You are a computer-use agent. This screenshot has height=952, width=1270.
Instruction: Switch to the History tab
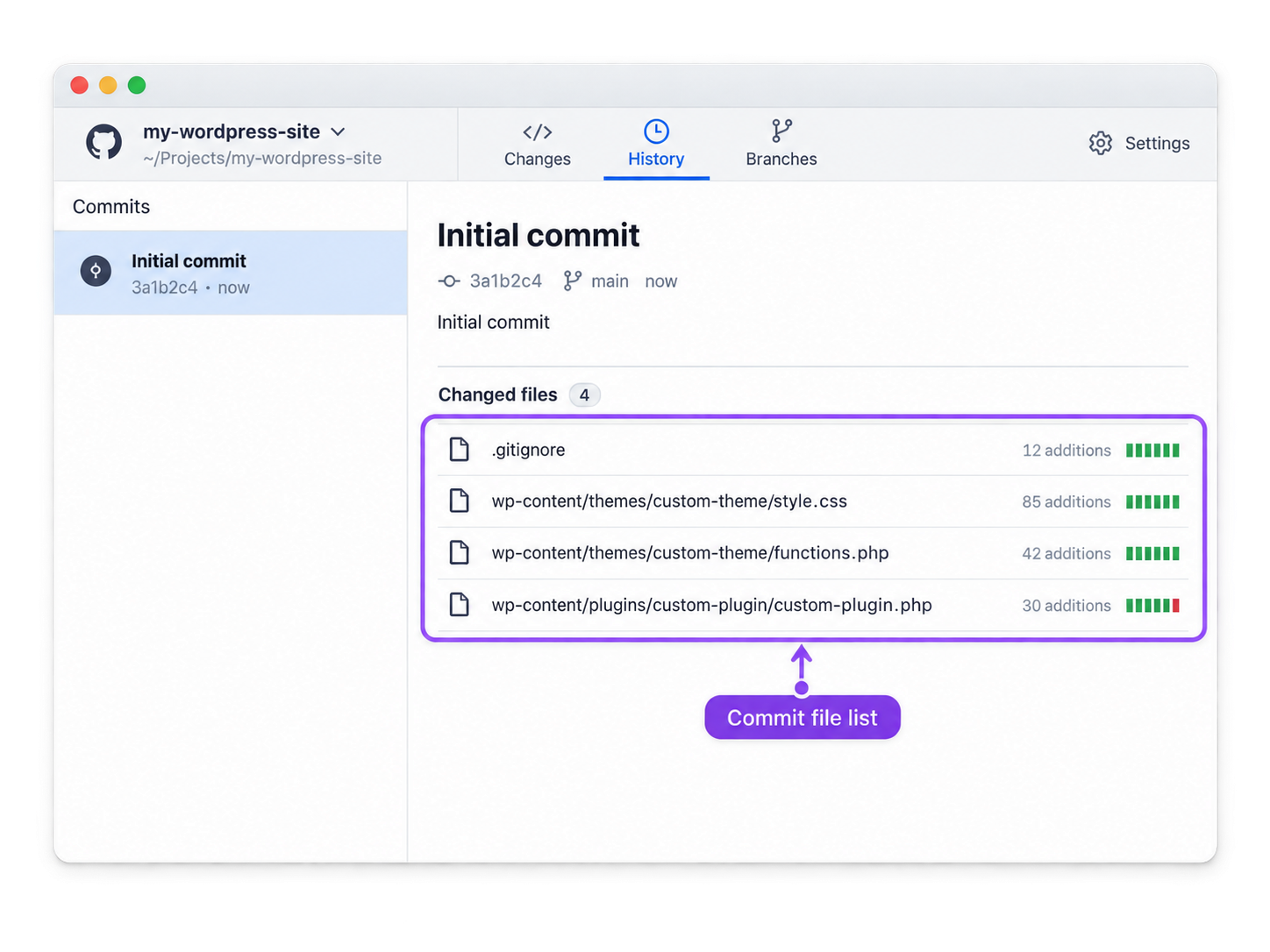[x=656, y=145]
